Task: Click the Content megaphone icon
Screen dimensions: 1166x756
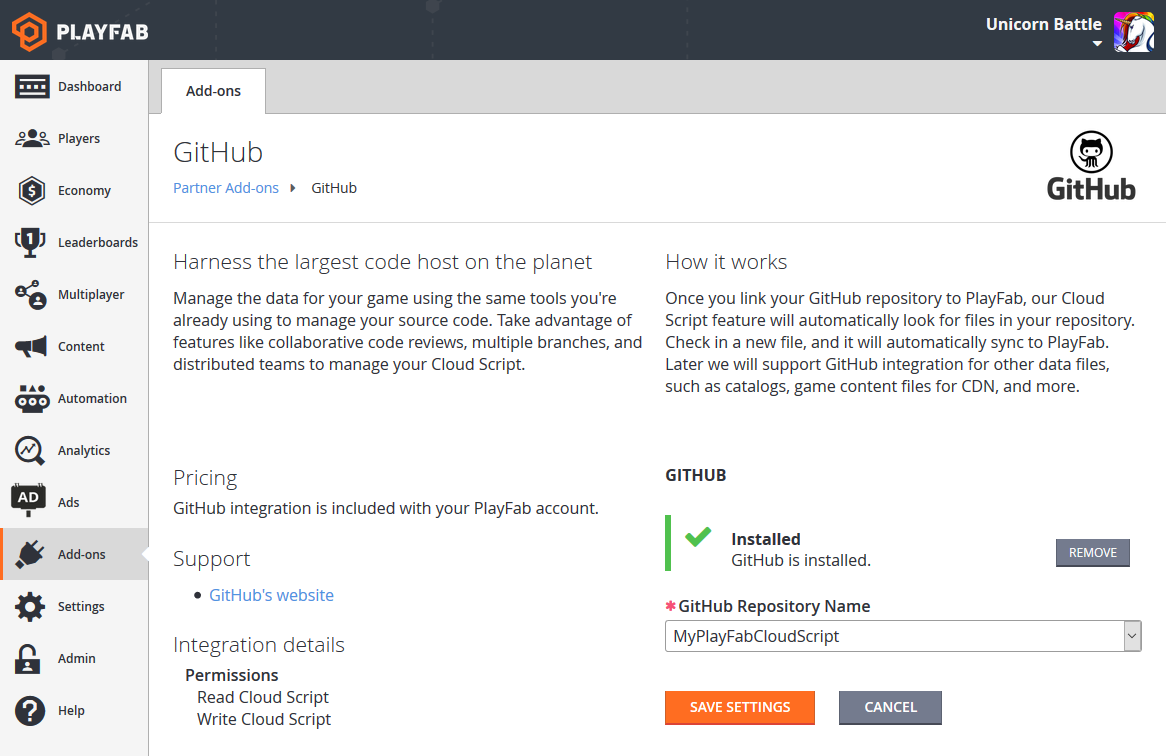Action: [30, 346]
